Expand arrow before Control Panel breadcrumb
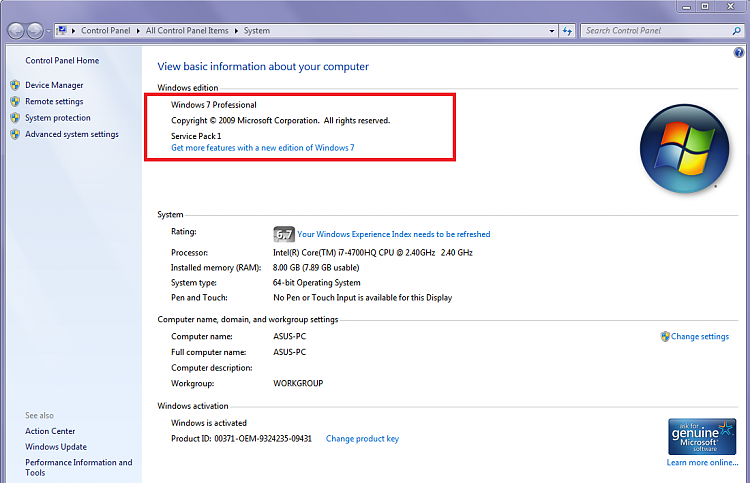Image resolution: width=750 pixels, height=483 pixels. 74,31
